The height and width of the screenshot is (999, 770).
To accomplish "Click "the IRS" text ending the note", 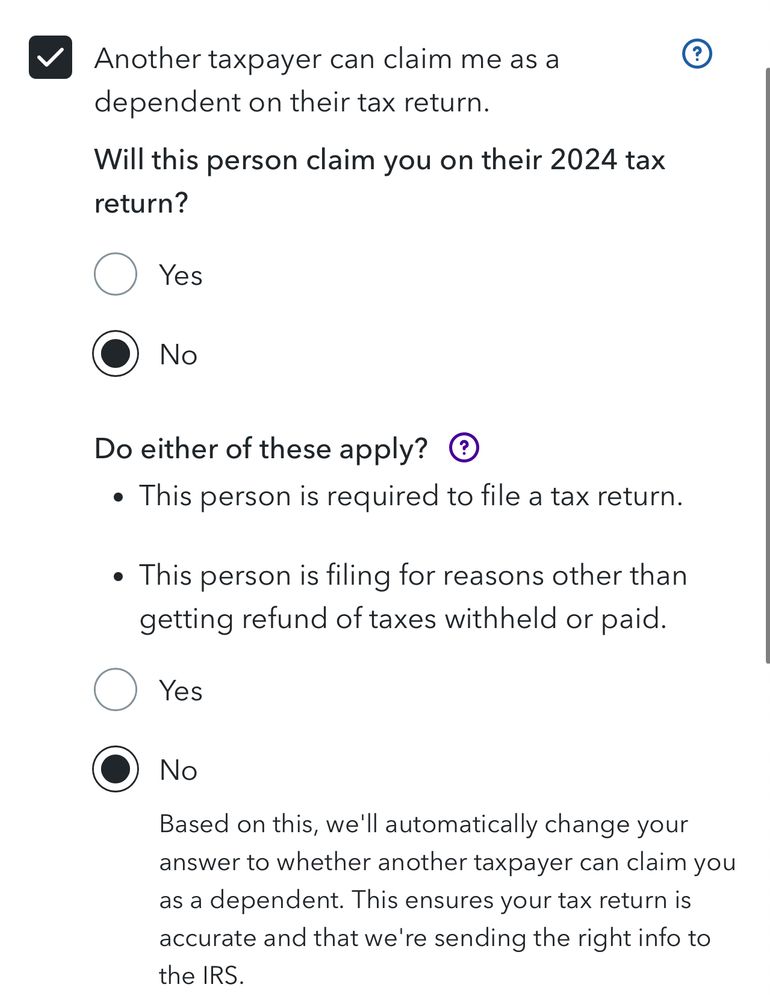I will click(x=201, y=975).
